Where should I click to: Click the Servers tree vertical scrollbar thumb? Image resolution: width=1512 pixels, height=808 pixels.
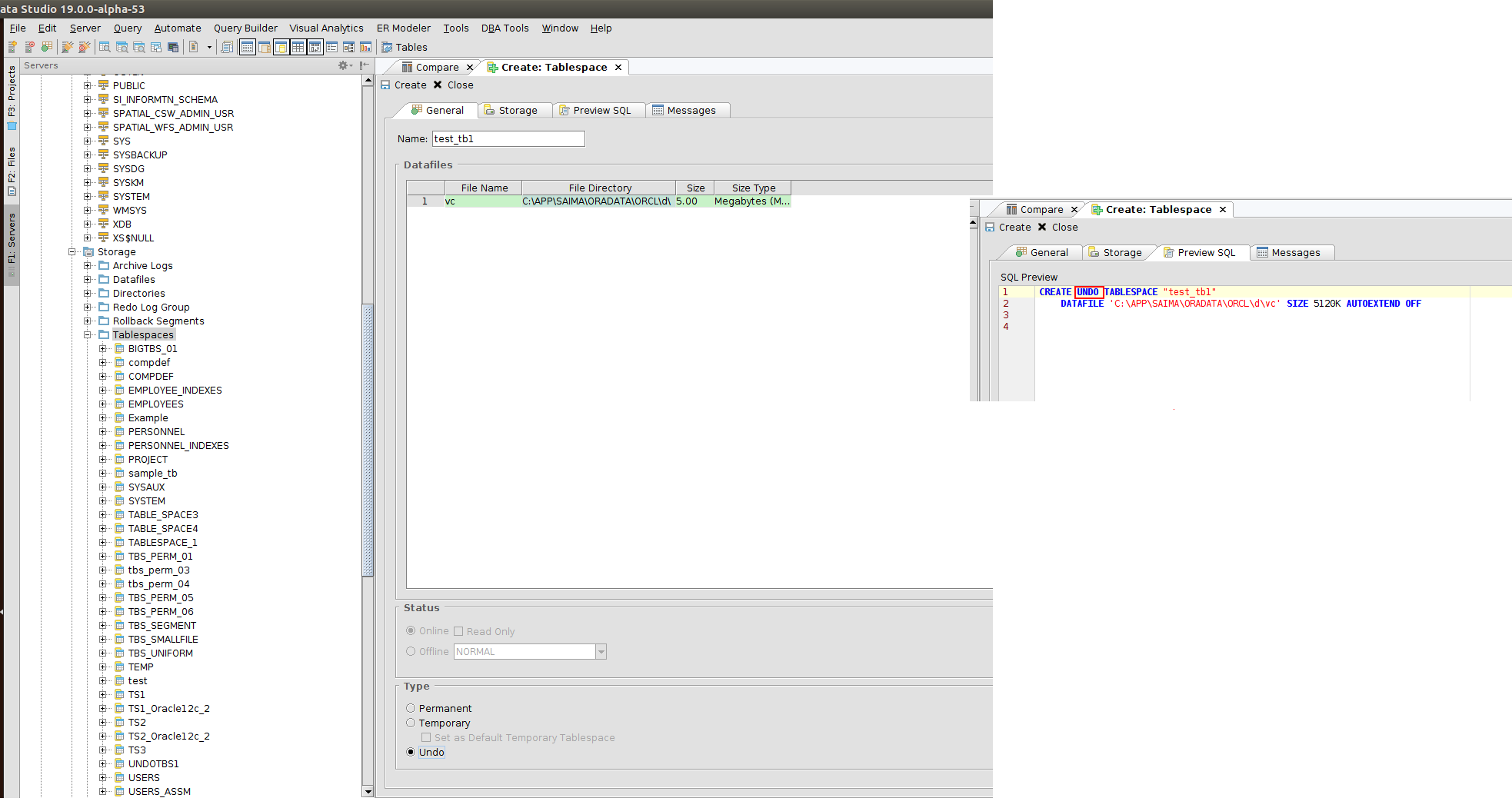(x=368, y=440)
